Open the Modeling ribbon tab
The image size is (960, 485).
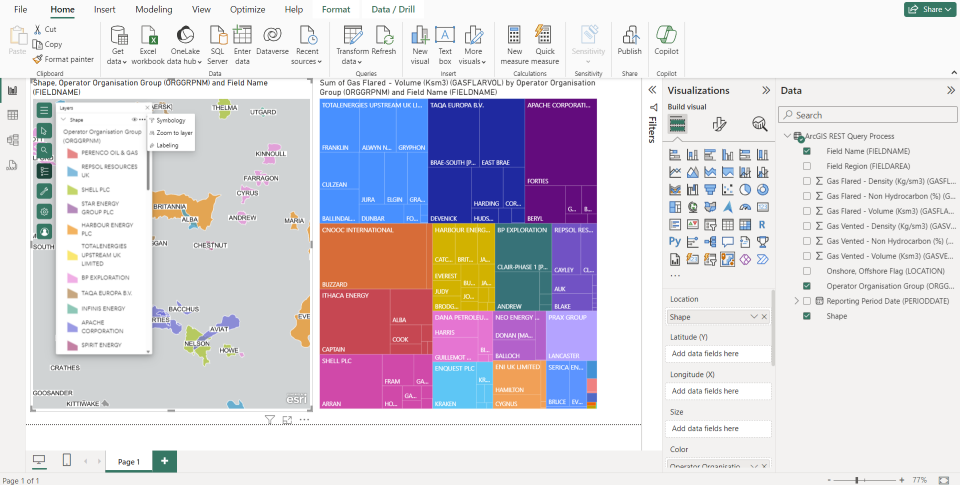click(x=154, y=9)
